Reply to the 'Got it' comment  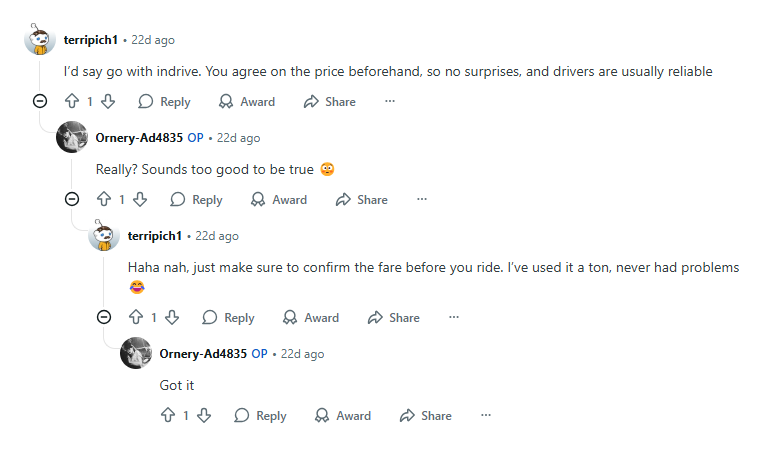tap(260, 415)
